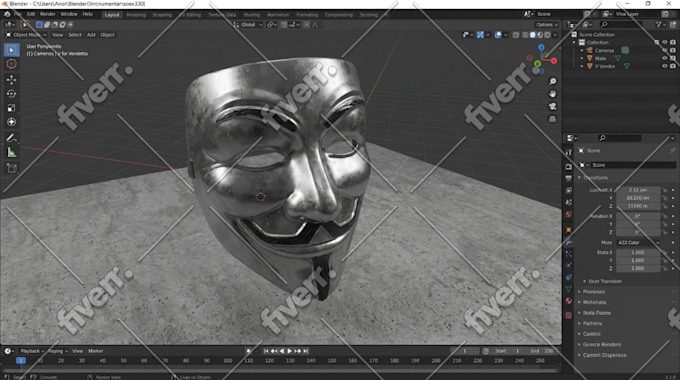The image size is (680, 380).
Task: Open the rotation Mode dropdown
Action: pyautogui.click(x=638, y=242)
